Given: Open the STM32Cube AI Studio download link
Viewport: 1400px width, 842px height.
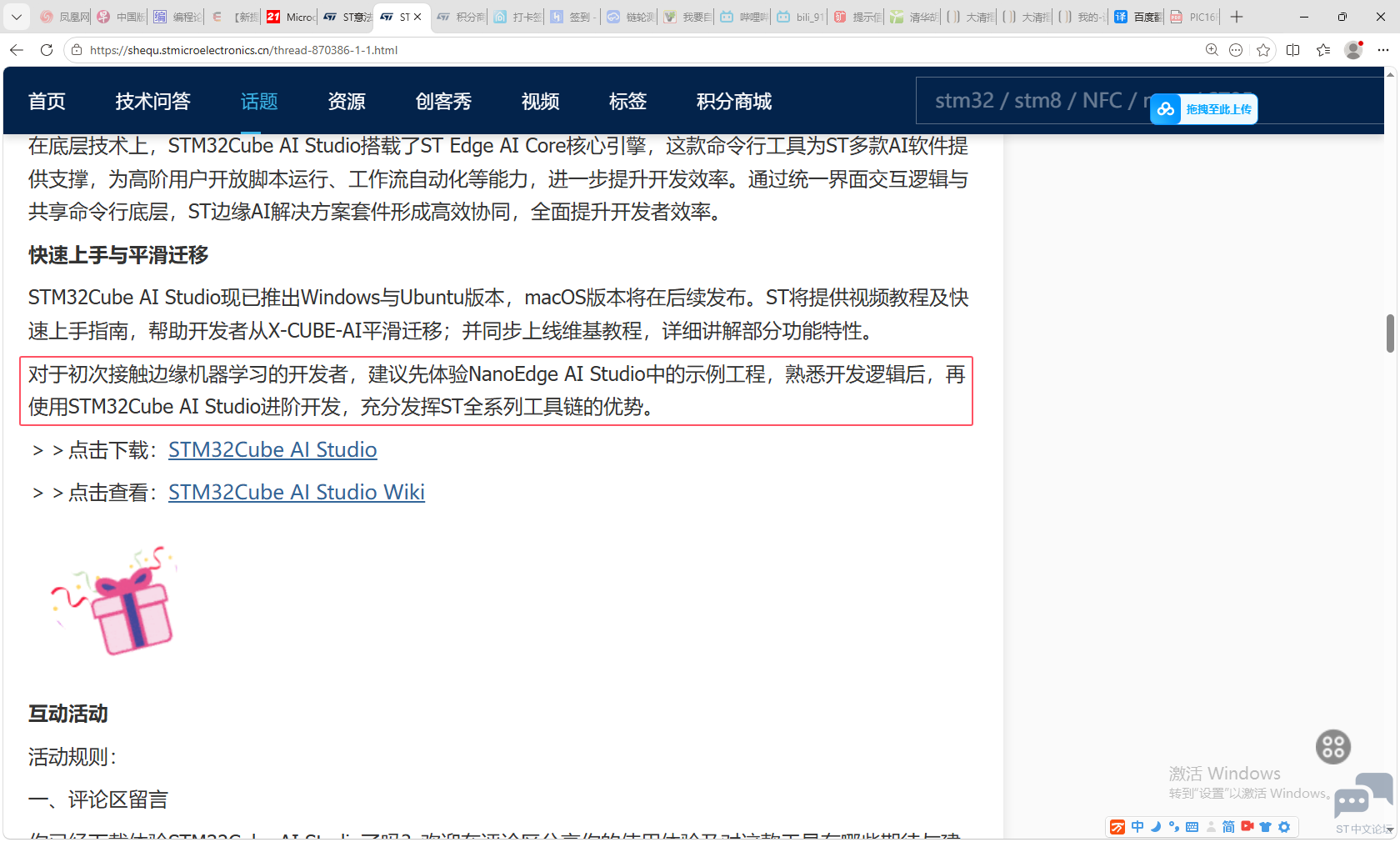Looking at the screenshot, I should pyautogui.click(x=272, y=450).
